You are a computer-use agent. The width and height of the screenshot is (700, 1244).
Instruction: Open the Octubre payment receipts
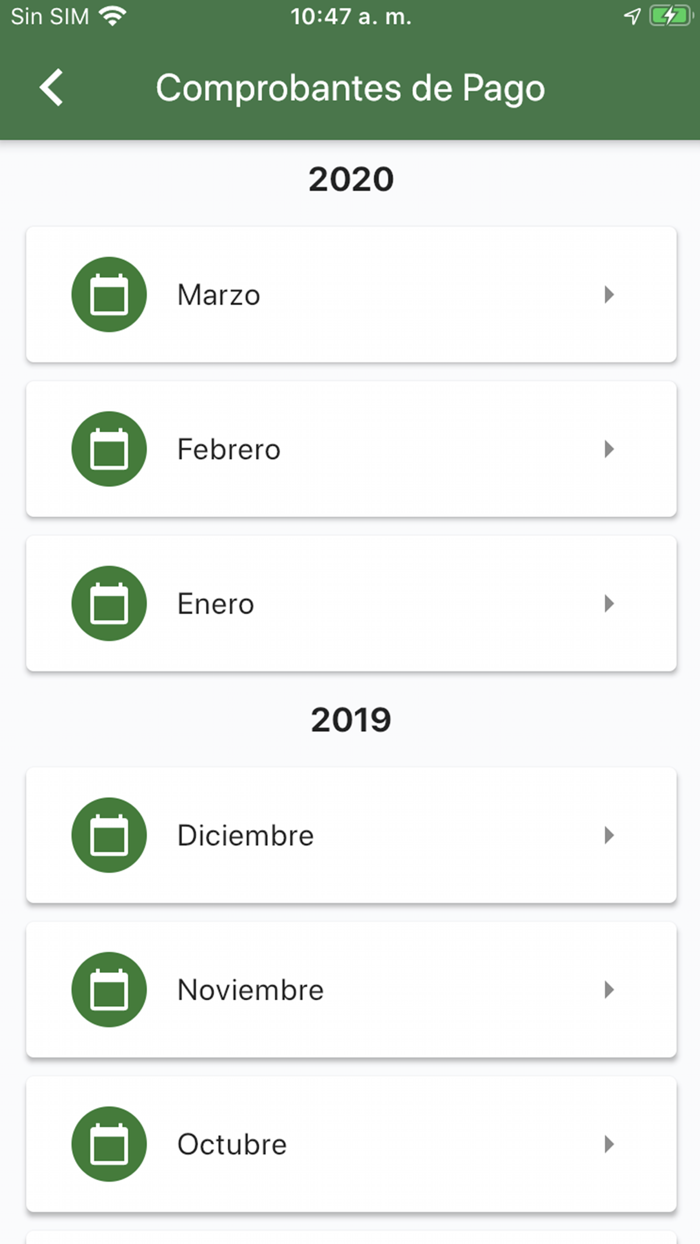[350, 1144]
